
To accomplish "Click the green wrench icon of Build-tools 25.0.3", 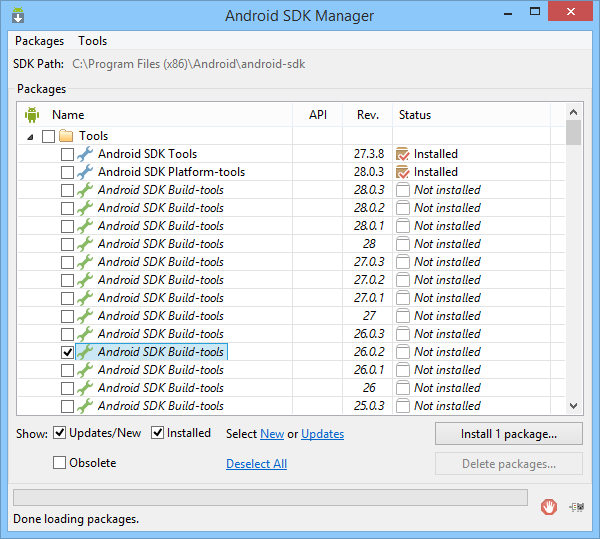I will coord(85,405).
